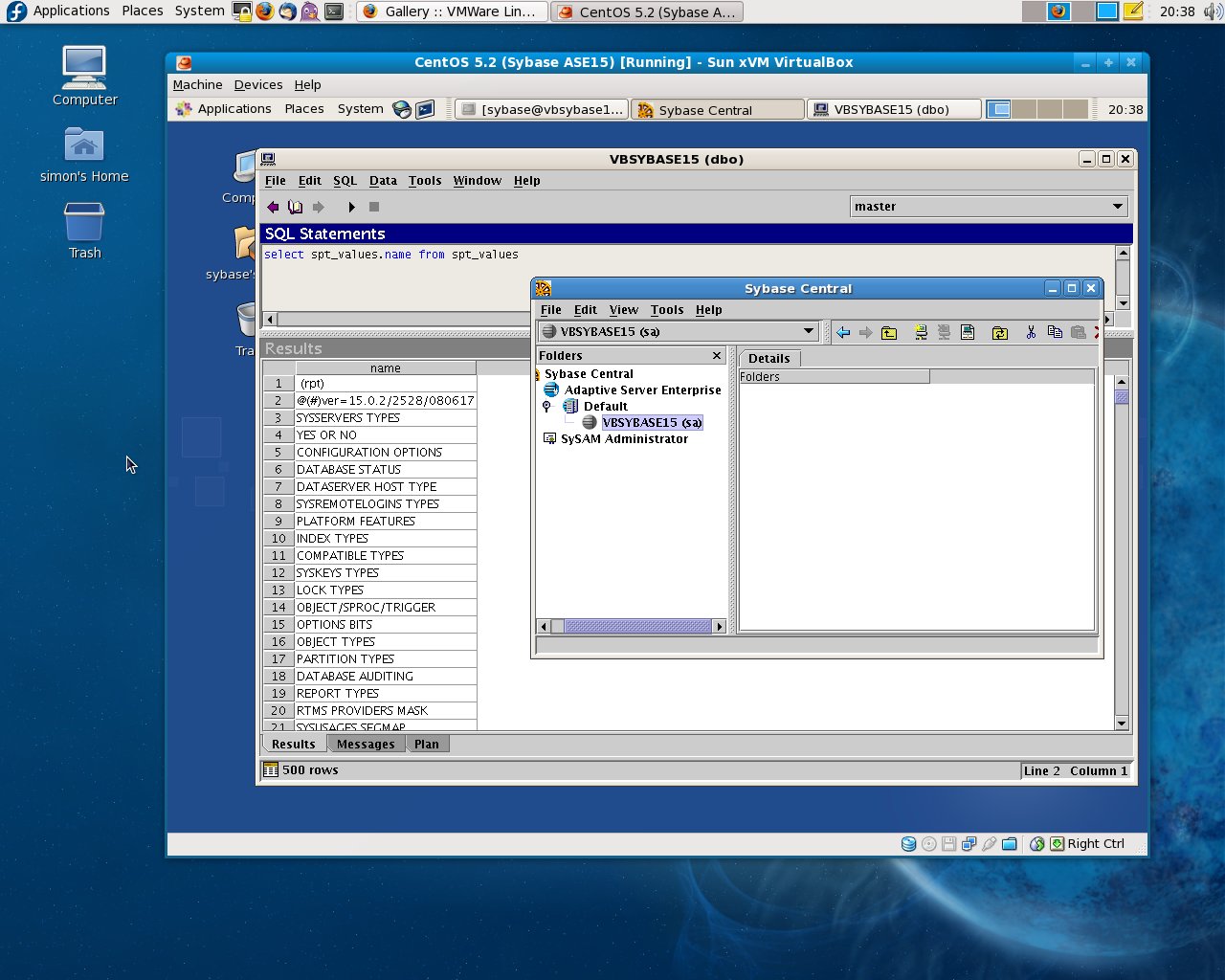Click the Refresh folder icon in Sybase Central
The width and height of the screenshot is (1225, 980).
(x=999, y=332)
